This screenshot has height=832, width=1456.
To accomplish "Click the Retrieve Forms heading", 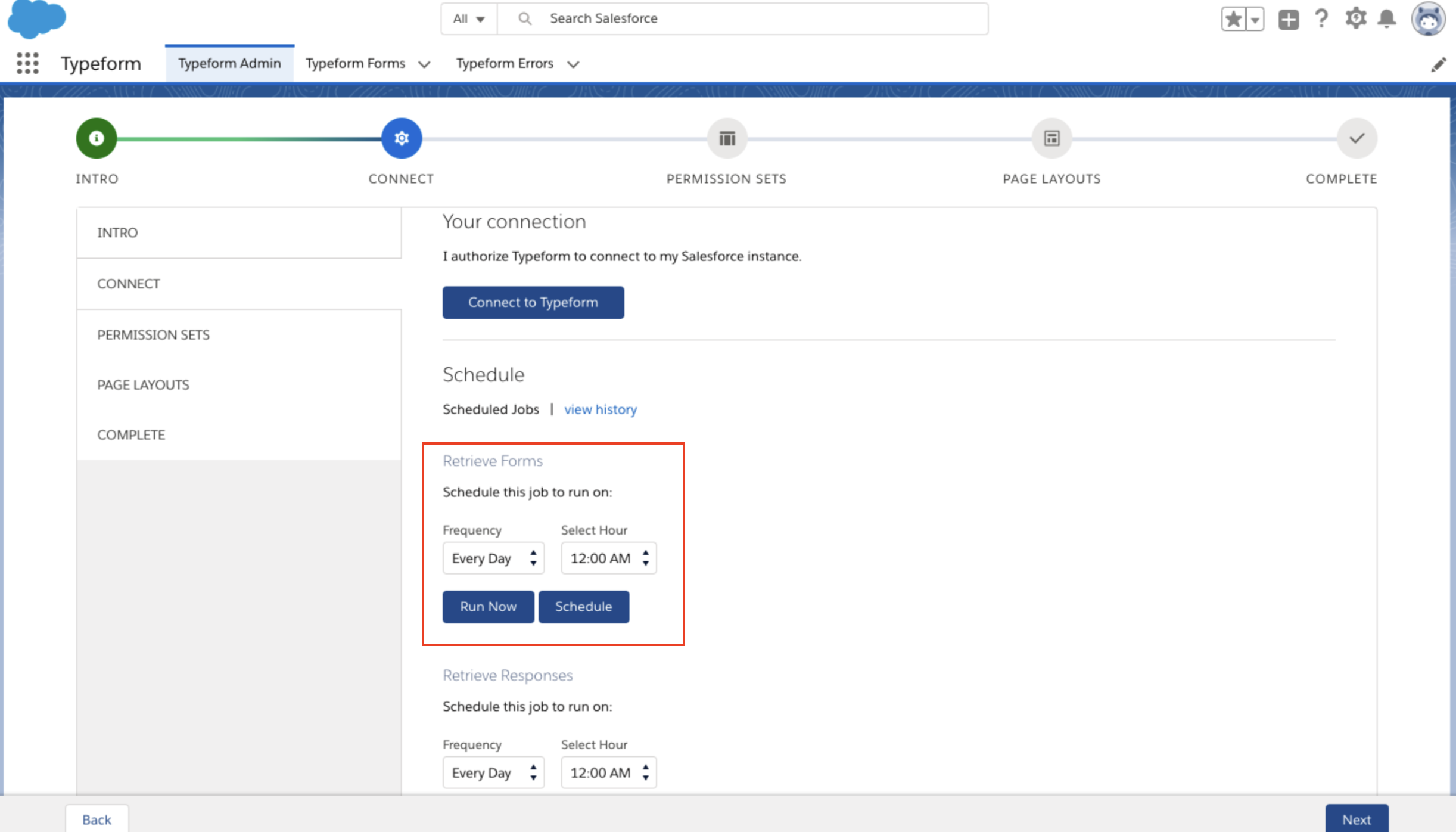I will click(493, 461).
